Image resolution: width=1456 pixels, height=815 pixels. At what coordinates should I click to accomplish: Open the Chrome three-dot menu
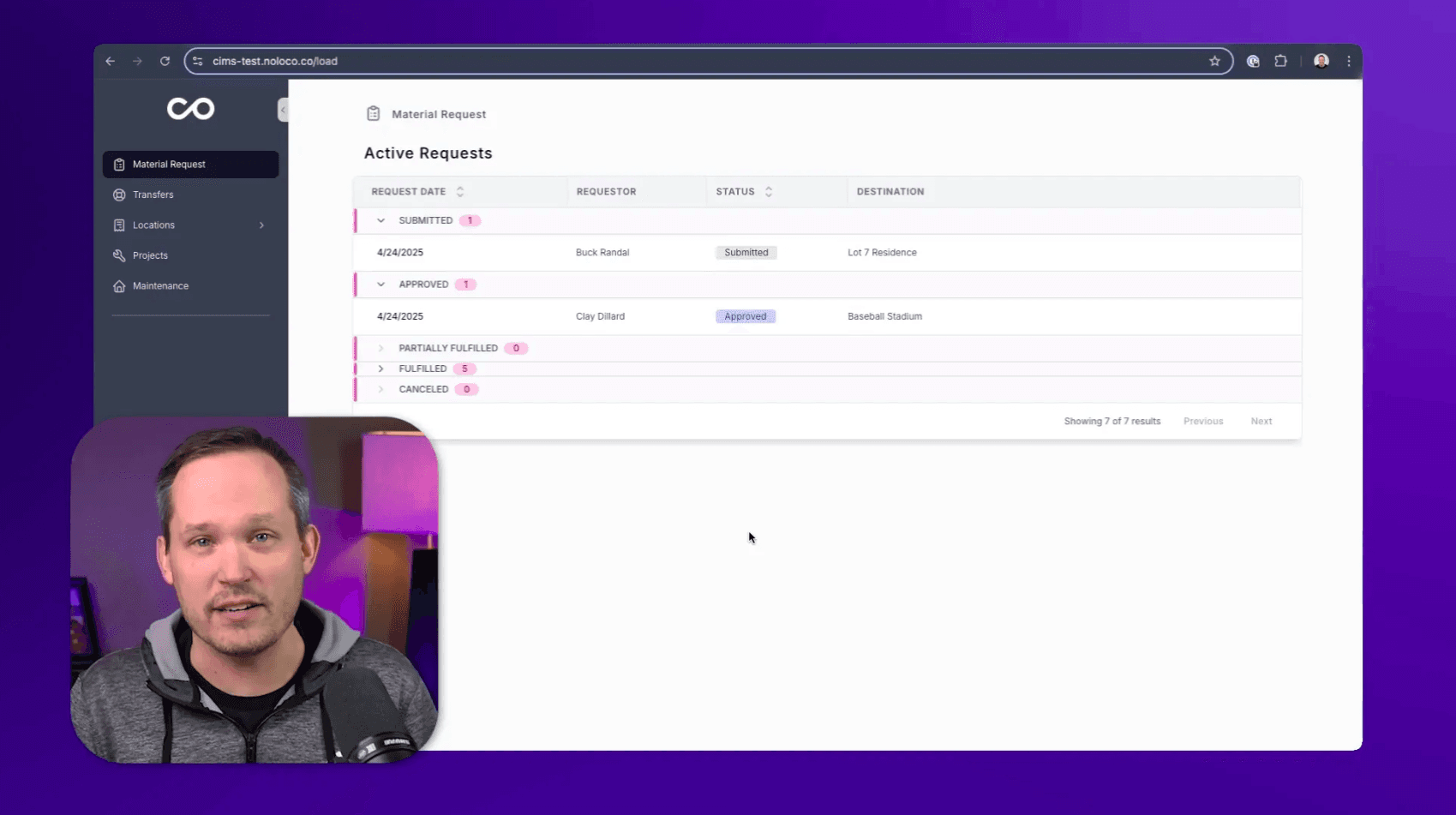(x=1349, y=61)
